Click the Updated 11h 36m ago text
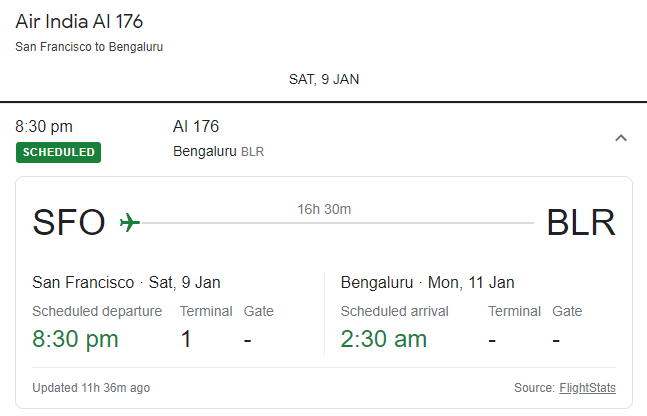 click(91, 388)
